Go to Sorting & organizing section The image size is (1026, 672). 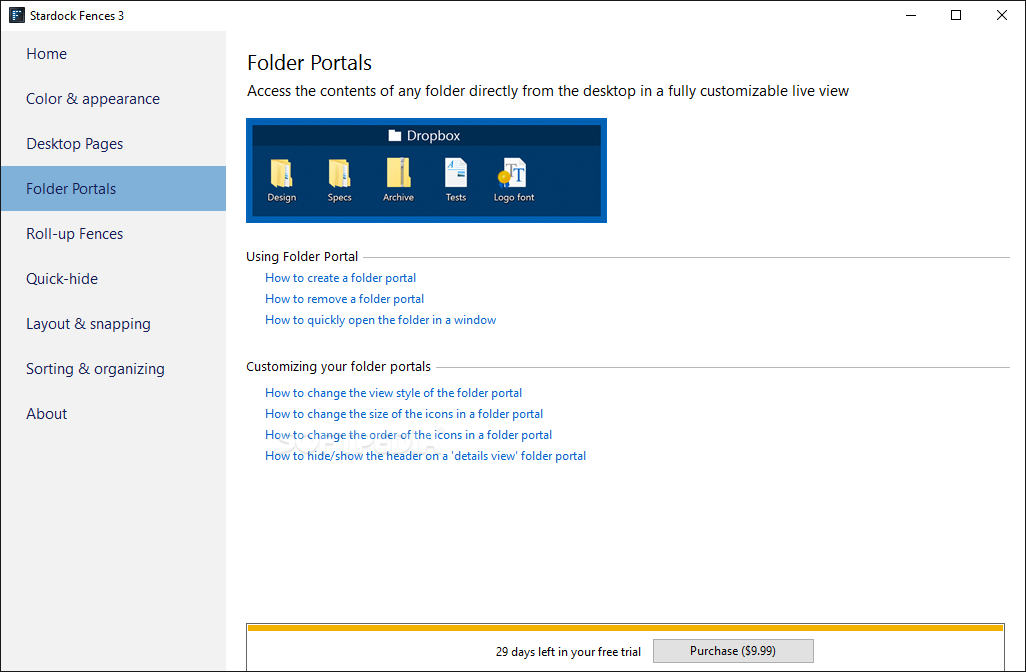(114, 369)
